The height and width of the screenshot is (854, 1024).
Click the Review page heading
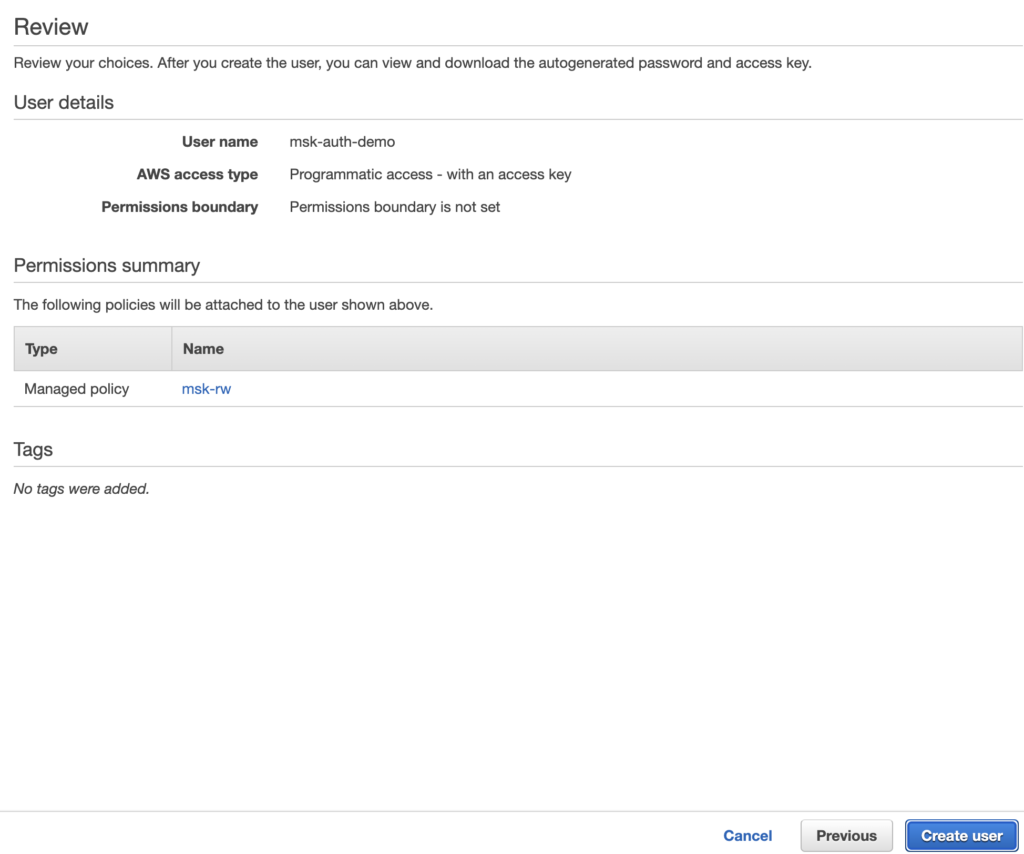[x=51, y=27]
